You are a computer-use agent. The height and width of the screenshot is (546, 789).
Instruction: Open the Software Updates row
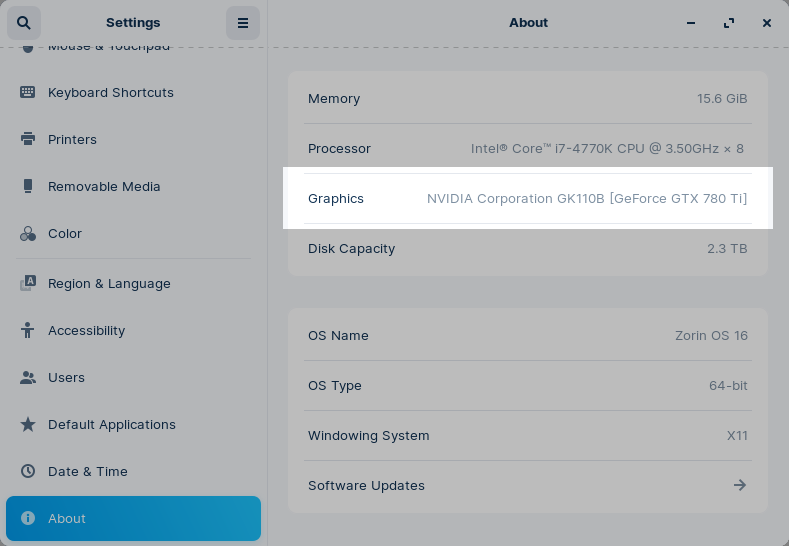527,485
